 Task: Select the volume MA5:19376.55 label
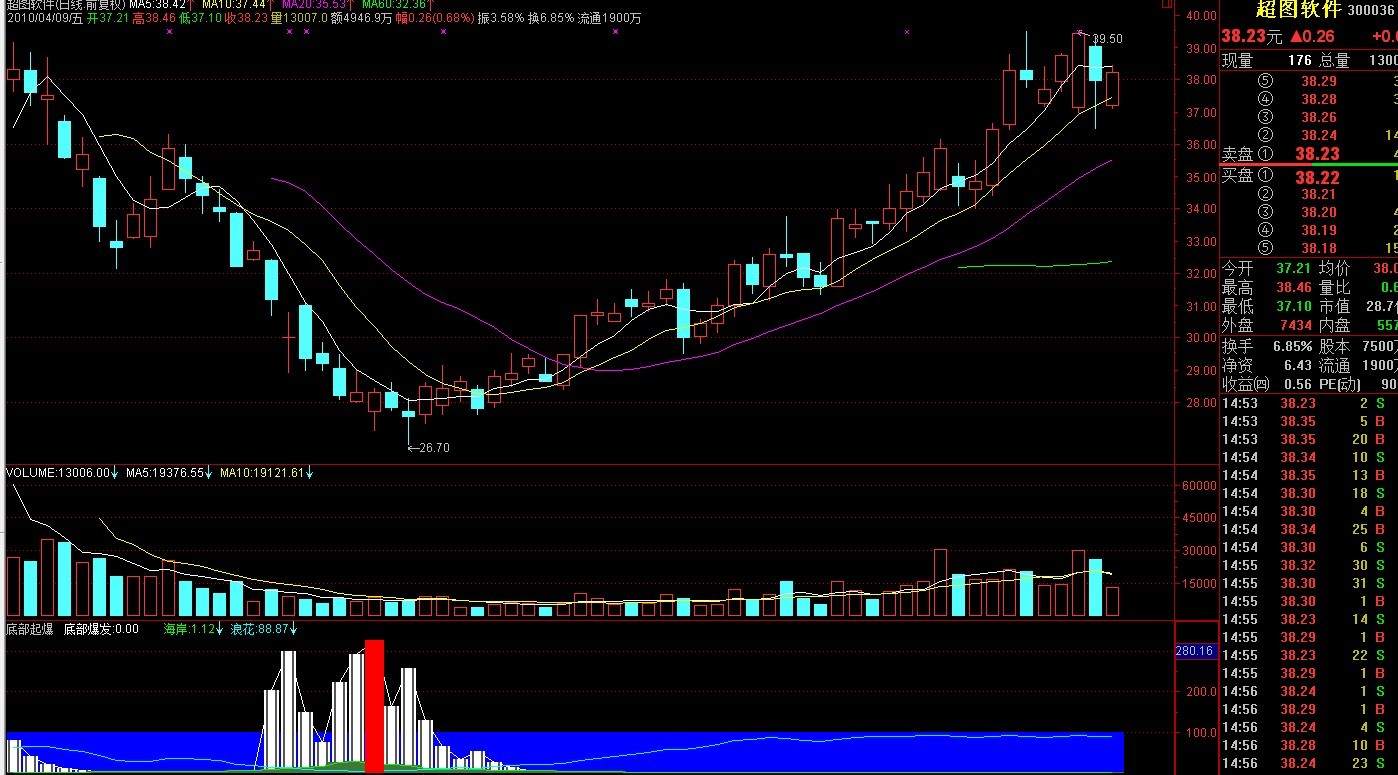[x=165, y=472]
